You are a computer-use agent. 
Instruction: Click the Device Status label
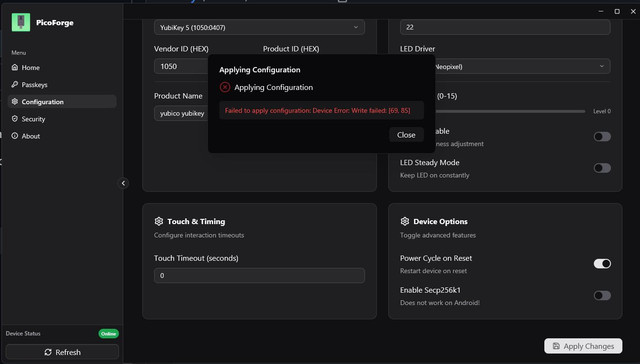point(23,334)
